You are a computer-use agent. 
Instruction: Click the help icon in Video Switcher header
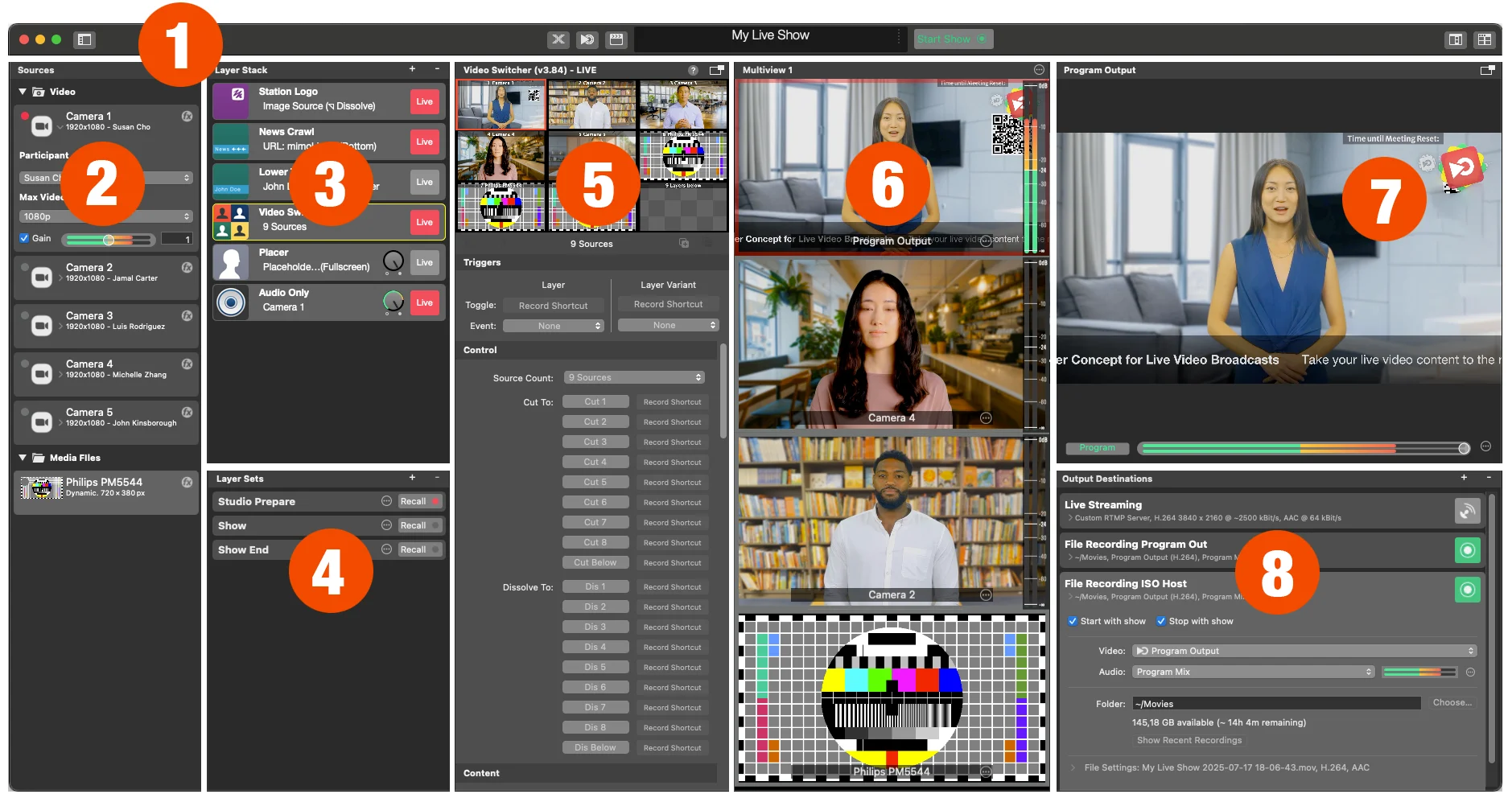click(x=693, y=70)
